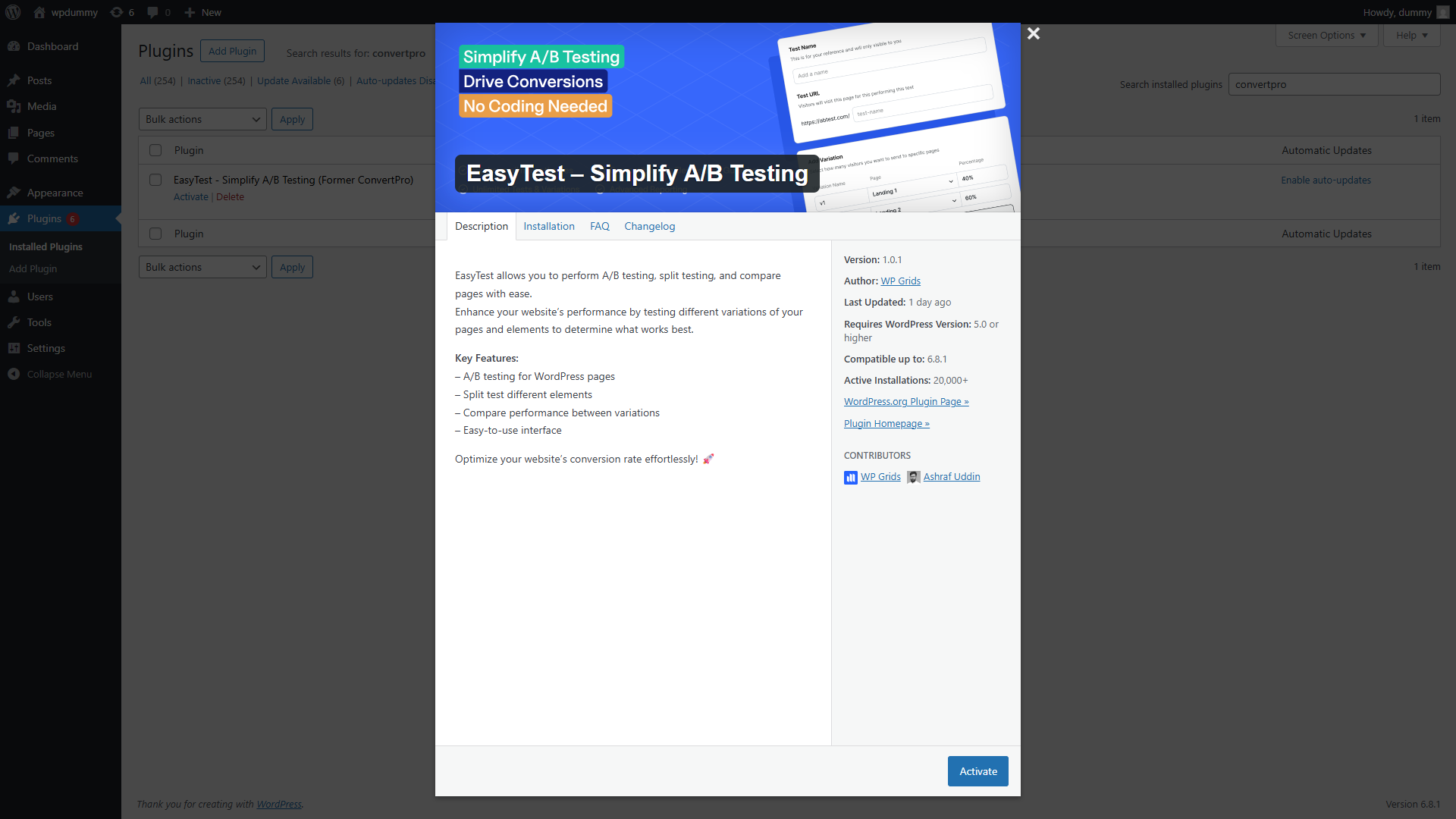Filter plugins by Inactive (254)
Viewport: 1456px width, 819px height.
coord(216,80)
